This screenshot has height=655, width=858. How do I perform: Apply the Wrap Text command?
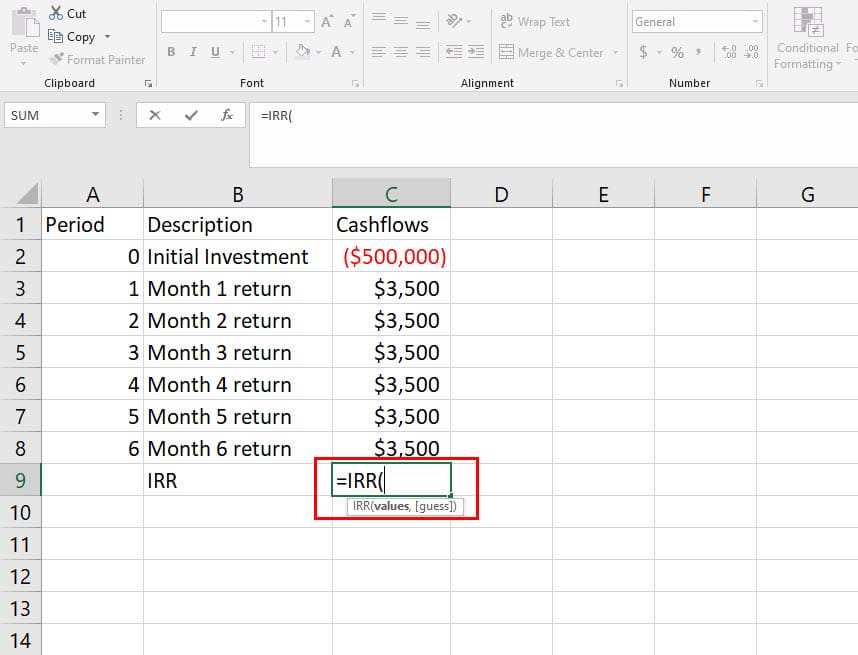(x=543, y=21)
